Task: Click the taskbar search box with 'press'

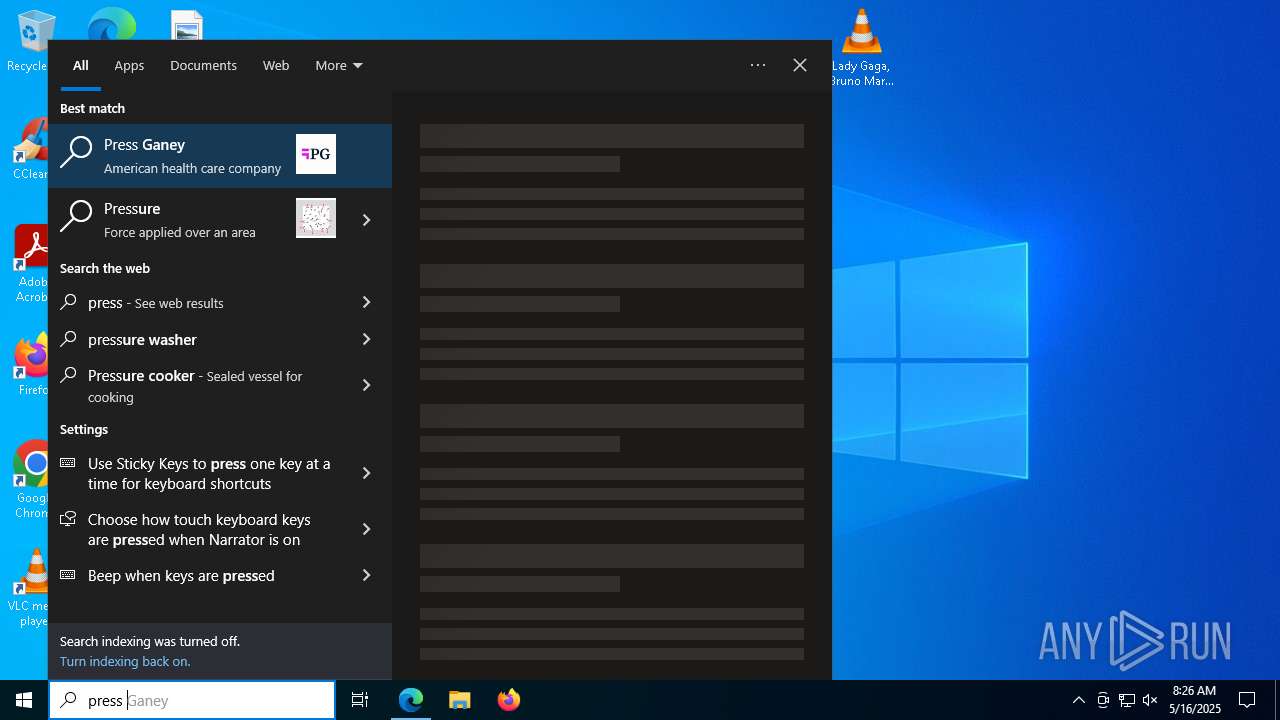Action: pos(192,700)
